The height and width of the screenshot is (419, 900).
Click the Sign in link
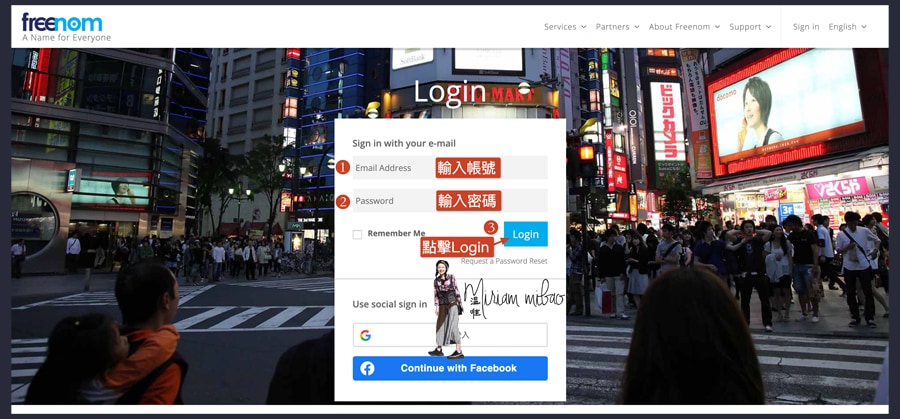point(806,27)
